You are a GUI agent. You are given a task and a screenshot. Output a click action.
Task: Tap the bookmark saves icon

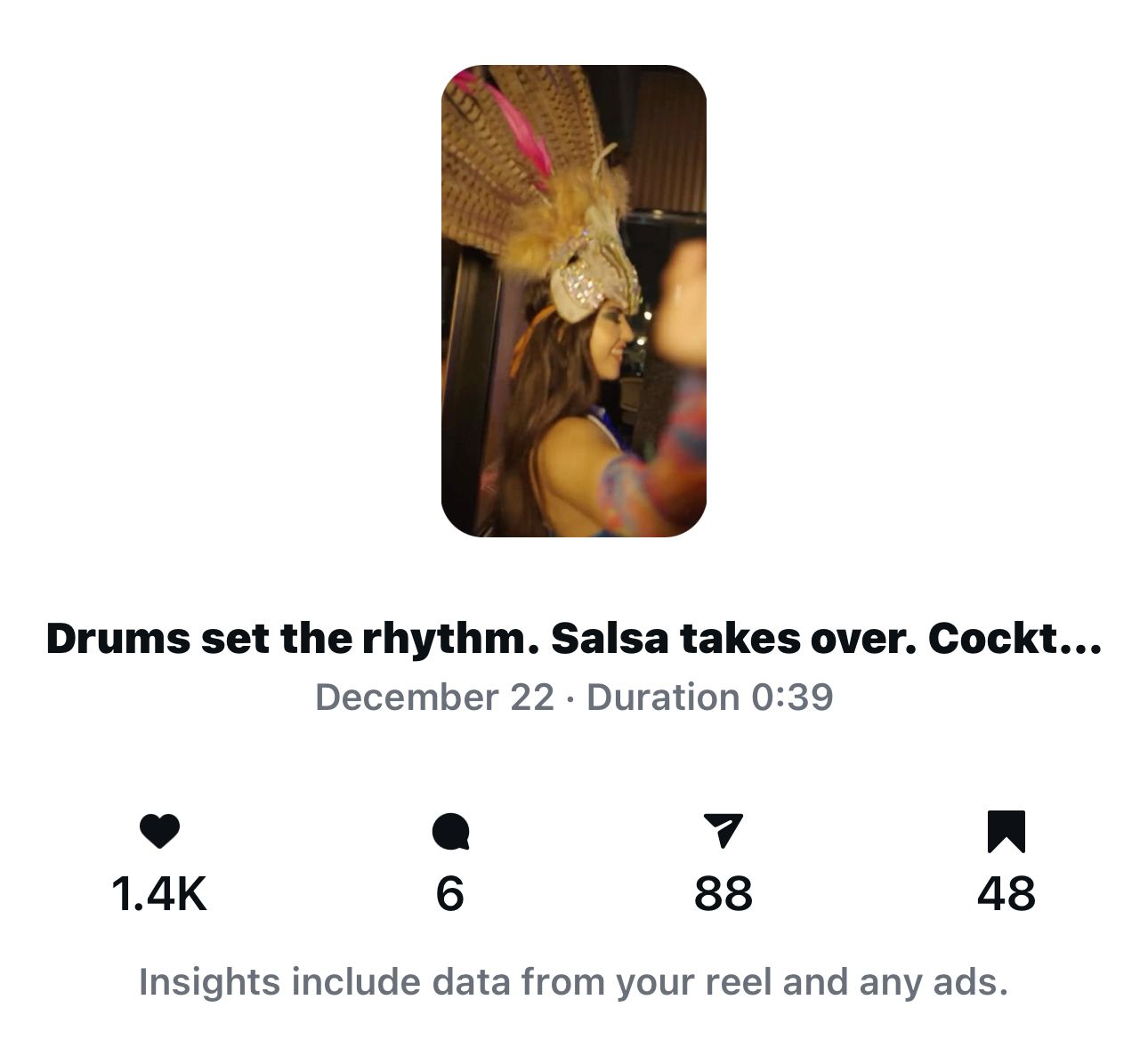tap(1006, 831)
